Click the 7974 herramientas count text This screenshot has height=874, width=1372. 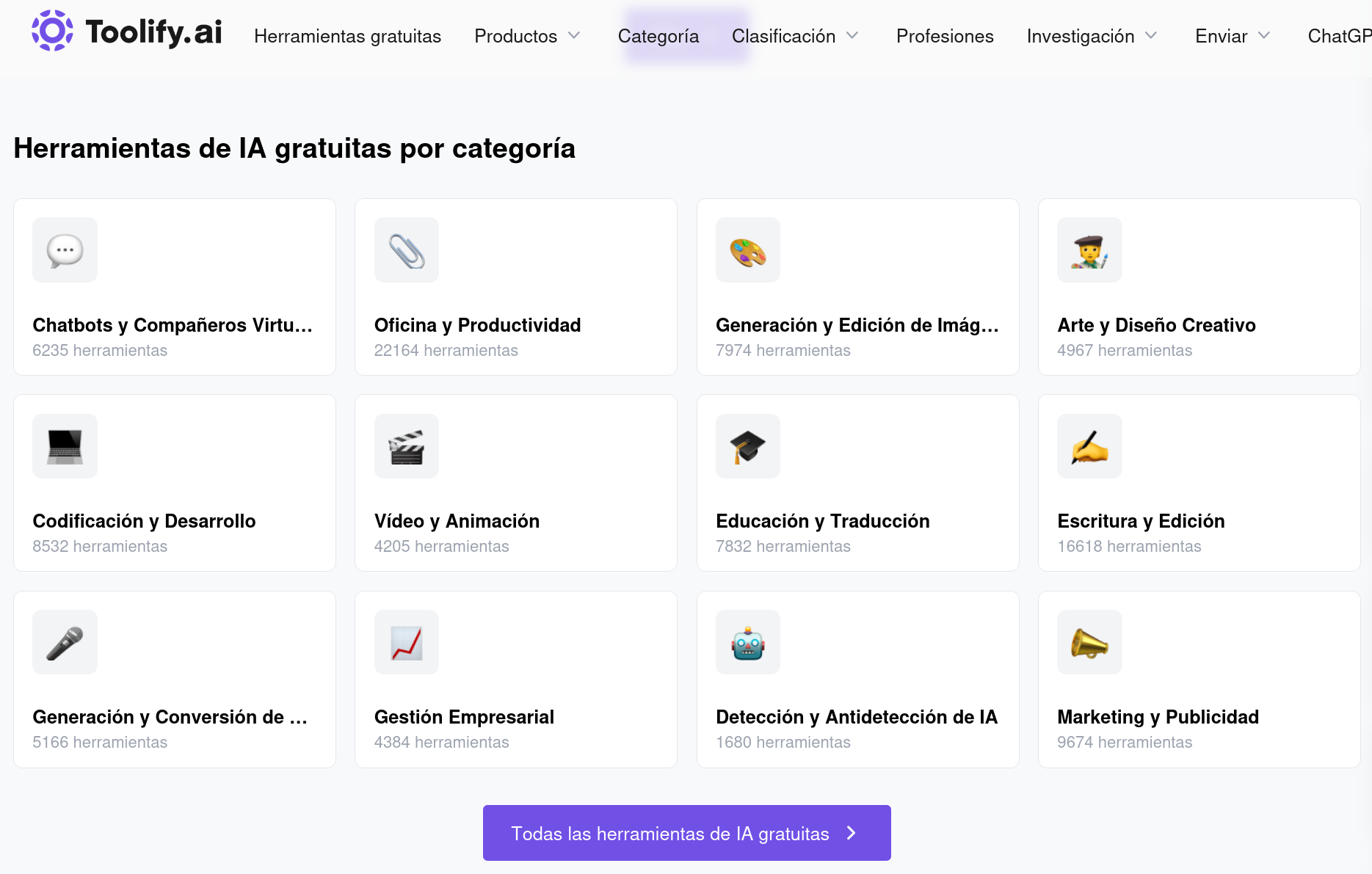(x=783, y=351)
